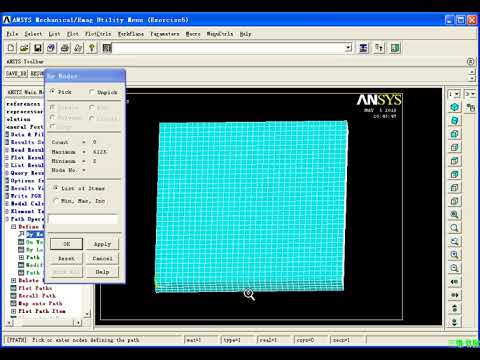Switch to Back view icon
The height and width of the screenshot is (360, 480).
(x=454, y=174)
